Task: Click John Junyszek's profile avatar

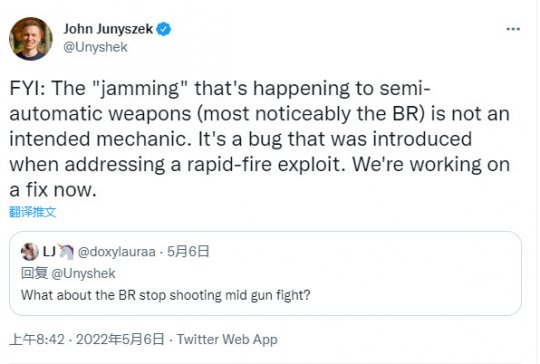Action: (31, 39)
